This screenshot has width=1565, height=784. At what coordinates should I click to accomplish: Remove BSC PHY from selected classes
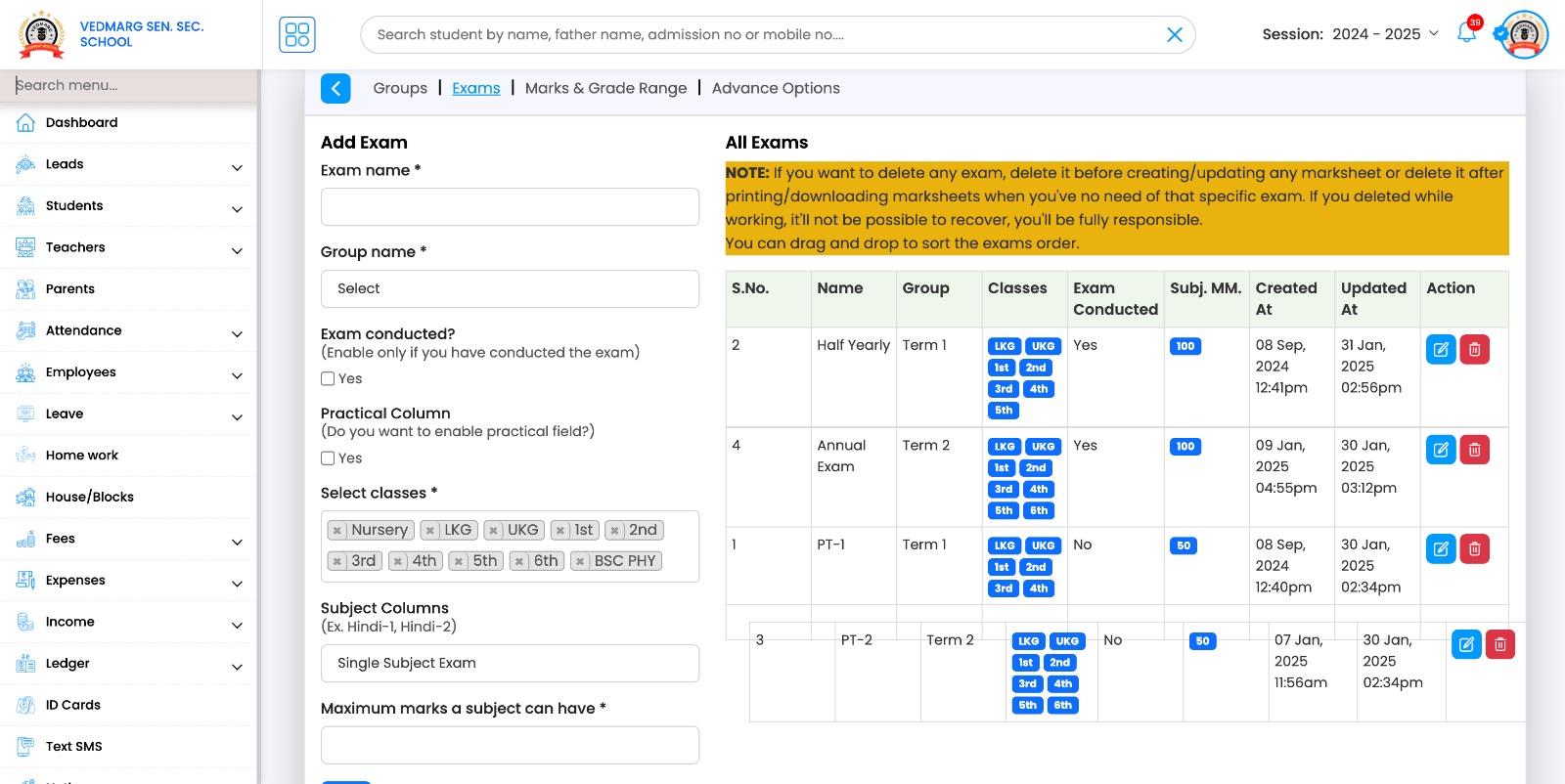pos(580,561)
